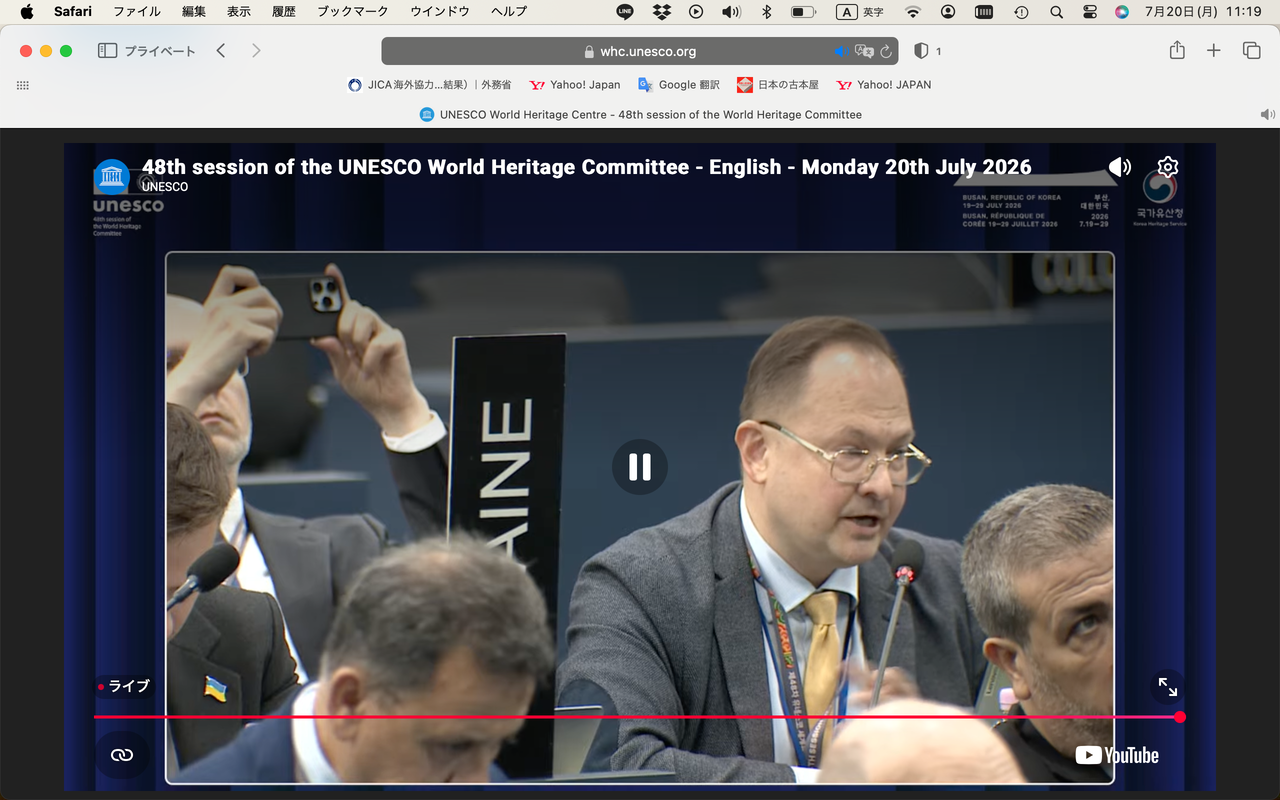Open the 編集 menu
The height and width of the screenshot is (800, 1280).
tap(194, 12)
